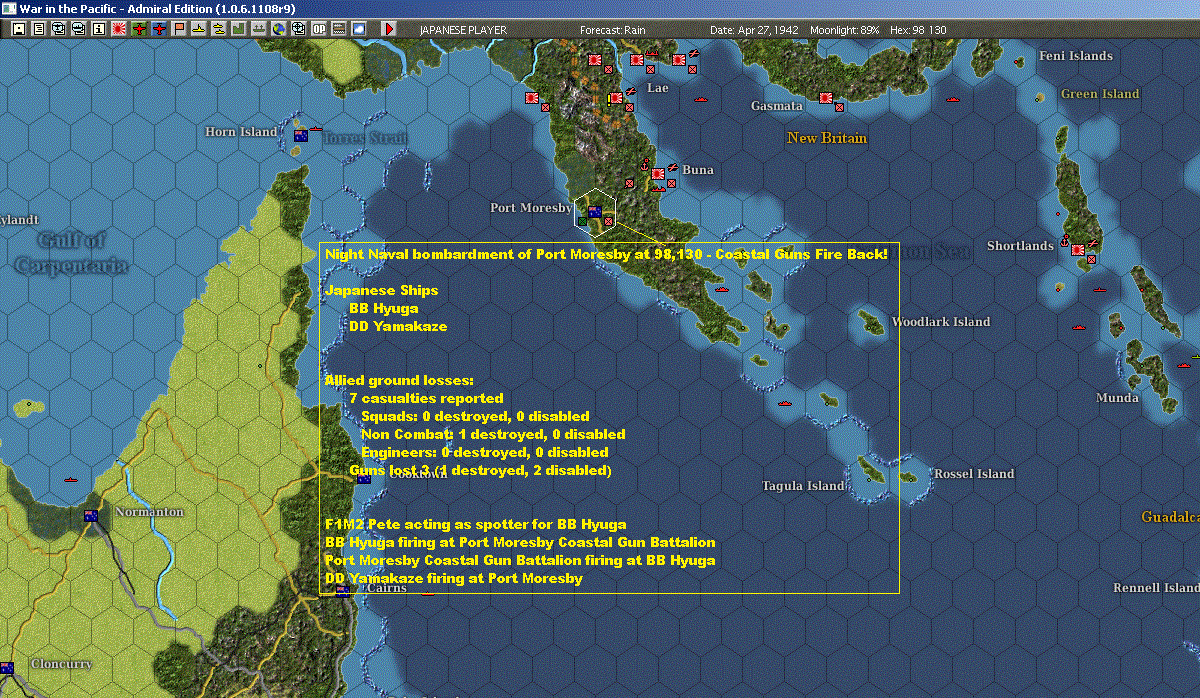Select Japanese flag base at Gasmata
1200x698 pixels.
coord(826,99)
